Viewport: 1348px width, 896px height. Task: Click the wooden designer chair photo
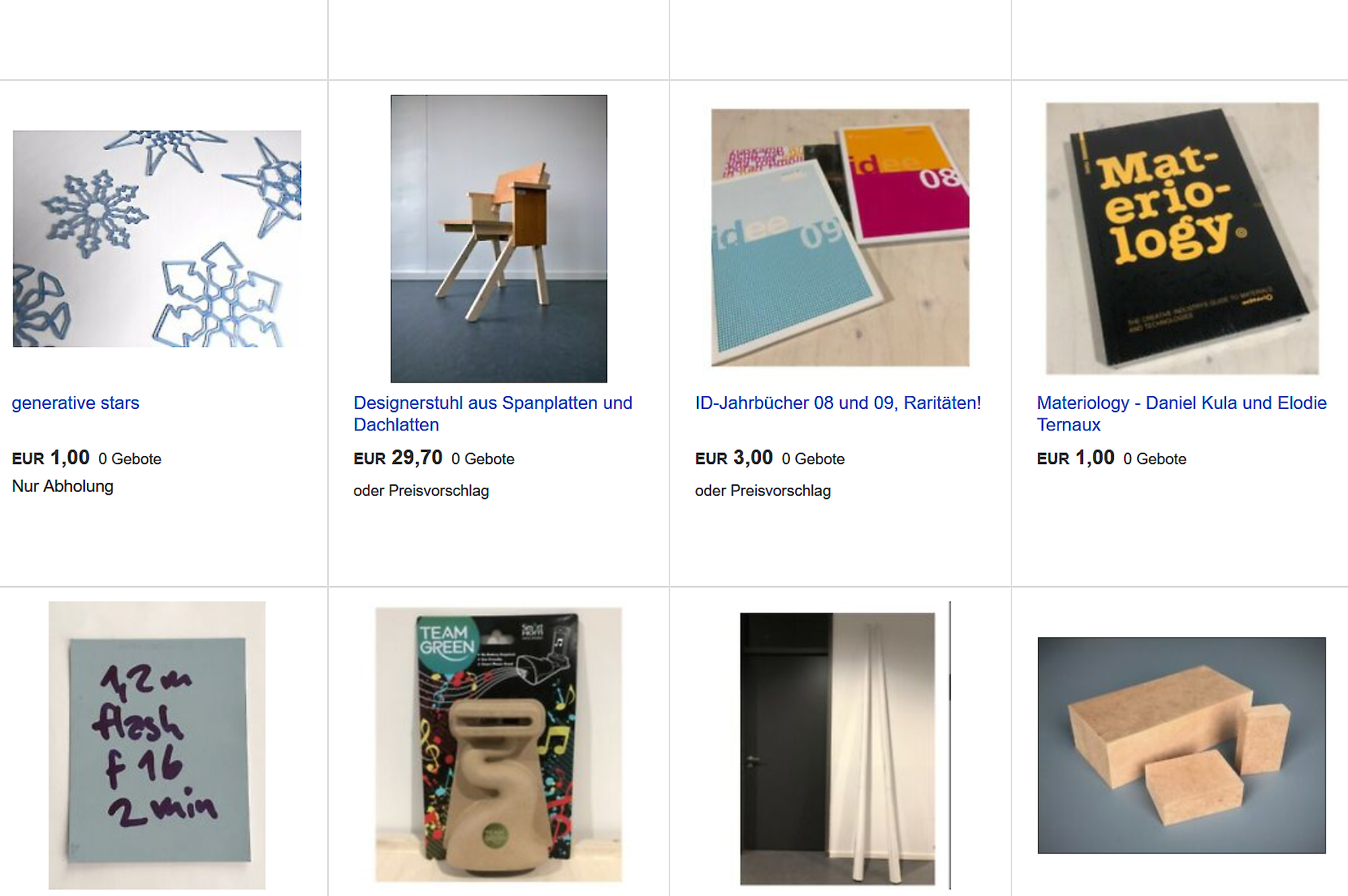(x=499, y=238)
